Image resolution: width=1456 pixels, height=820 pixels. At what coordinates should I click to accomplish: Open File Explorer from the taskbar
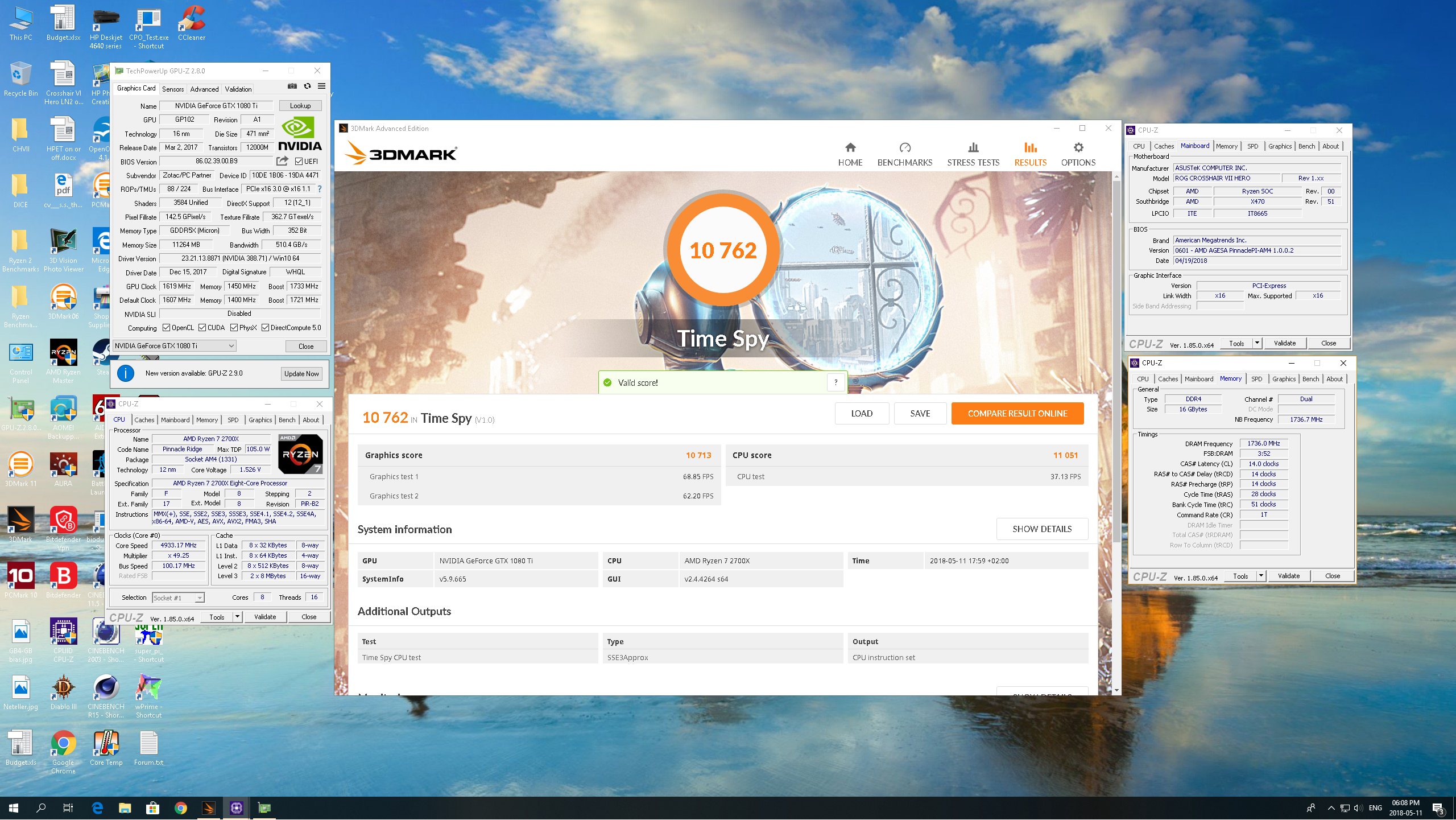pos(125,807)
